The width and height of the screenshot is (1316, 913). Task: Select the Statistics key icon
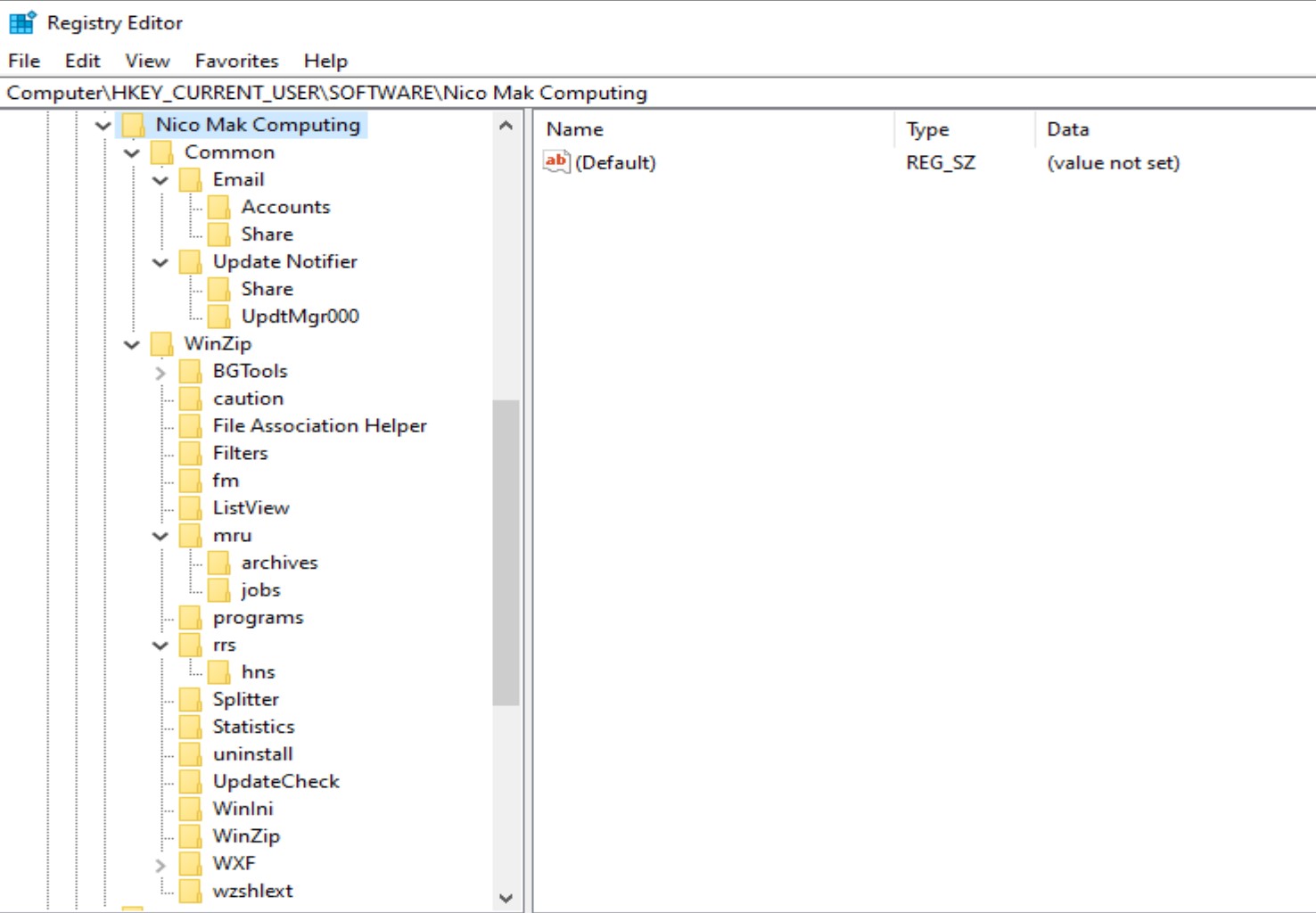[x=191, y=726]
